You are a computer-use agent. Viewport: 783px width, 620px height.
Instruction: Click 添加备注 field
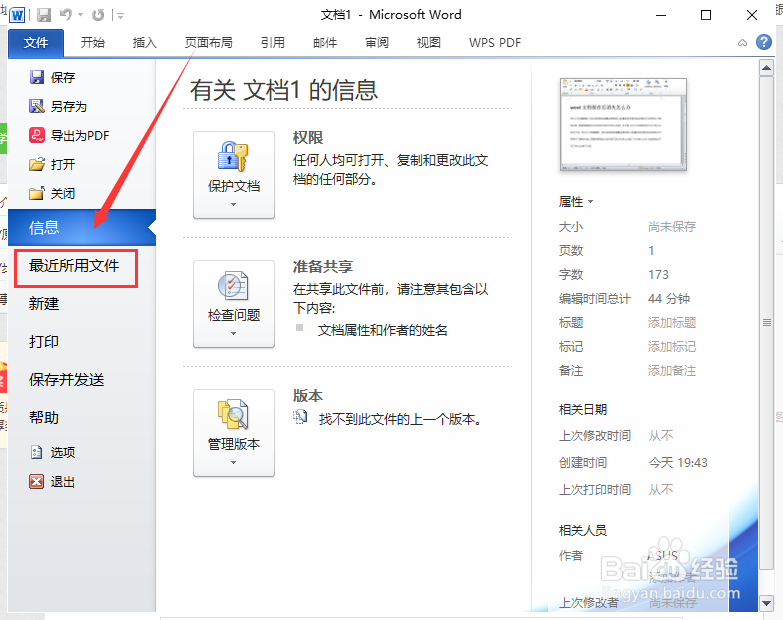coord(672,370)
